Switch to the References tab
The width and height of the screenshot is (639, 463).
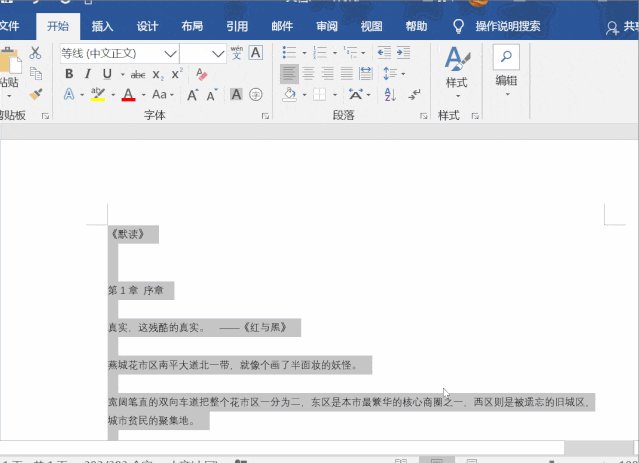pyautogui.click(x=237, y=26)
